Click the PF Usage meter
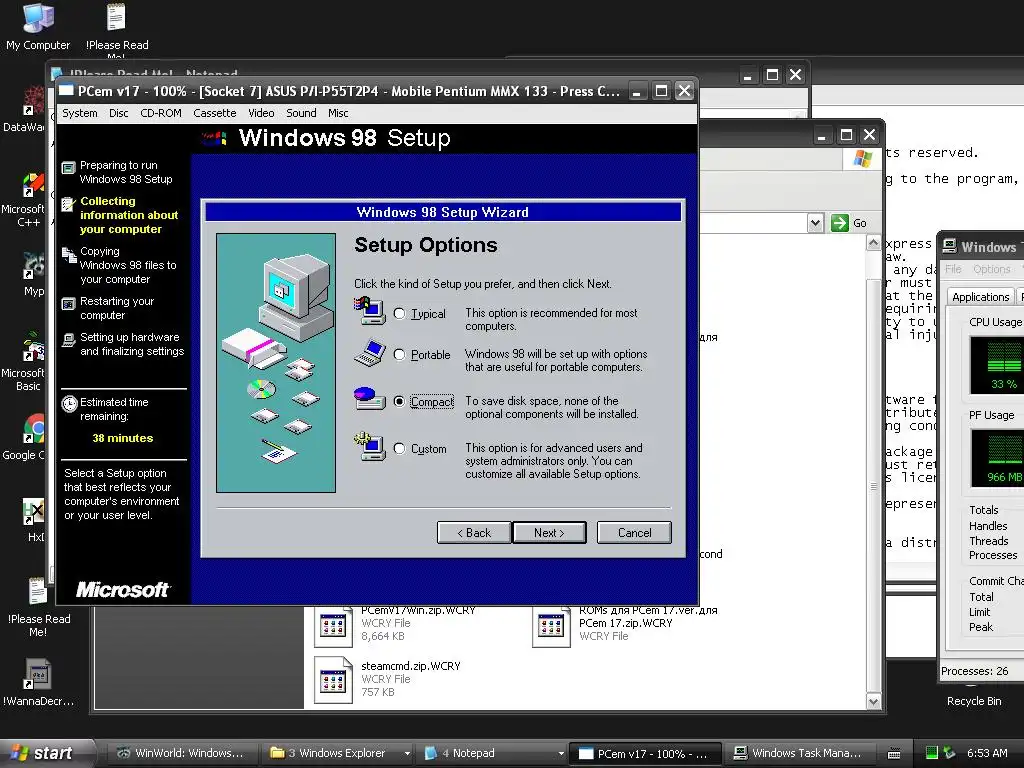1024x768 pixels. [x=997, y=458]
